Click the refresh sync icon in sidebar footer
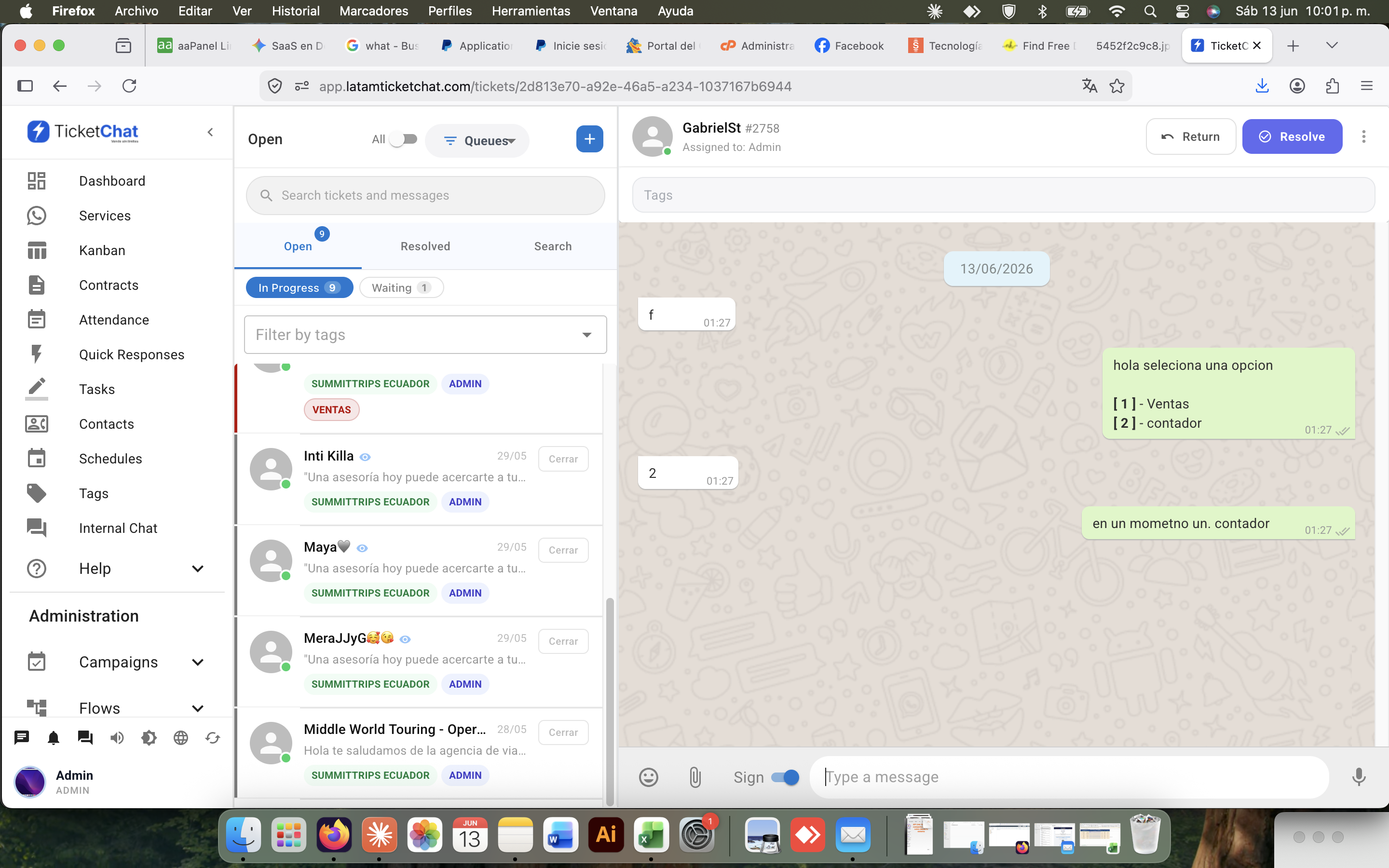 click(x=212, y=738)
